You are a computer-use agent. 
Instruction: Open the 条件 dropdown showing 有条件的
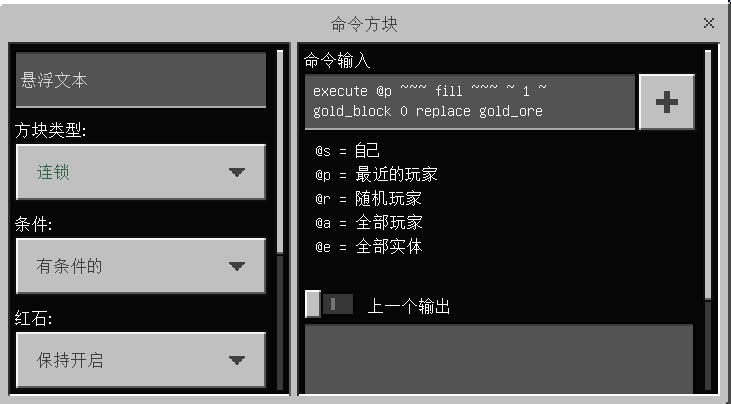[x=141, y=266]
